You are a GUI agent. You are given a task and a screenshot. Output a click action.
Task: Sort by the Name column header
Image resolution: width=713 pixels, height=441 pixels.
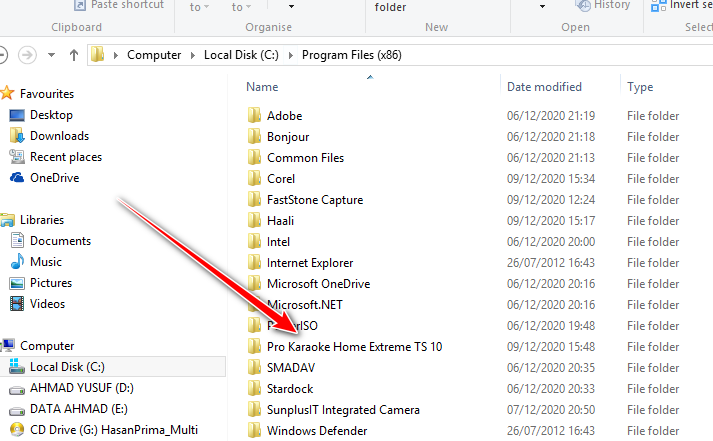(262, 86)
